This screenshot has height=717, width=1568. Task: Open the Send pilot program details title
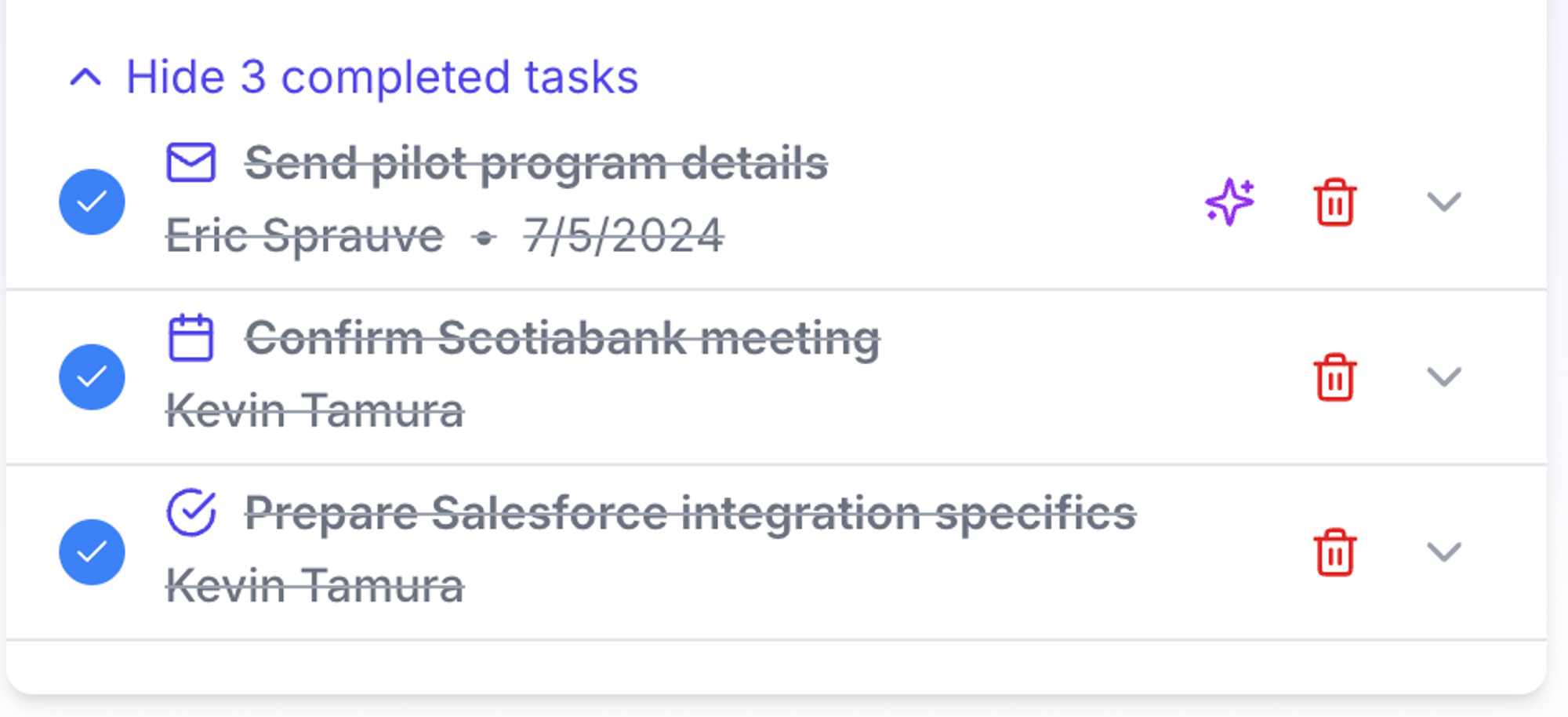pyautogui.click(x=536, y=163)
